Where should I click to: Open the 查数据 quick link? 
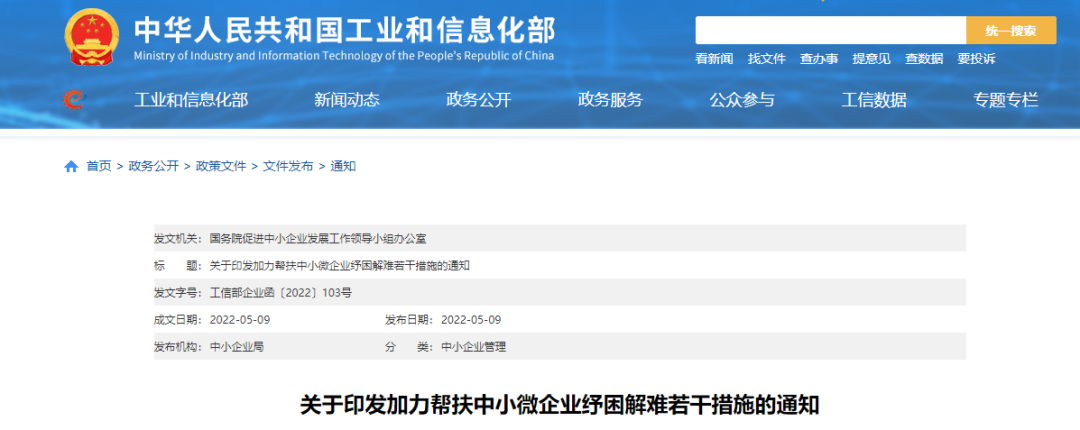(x=924, y=59)
